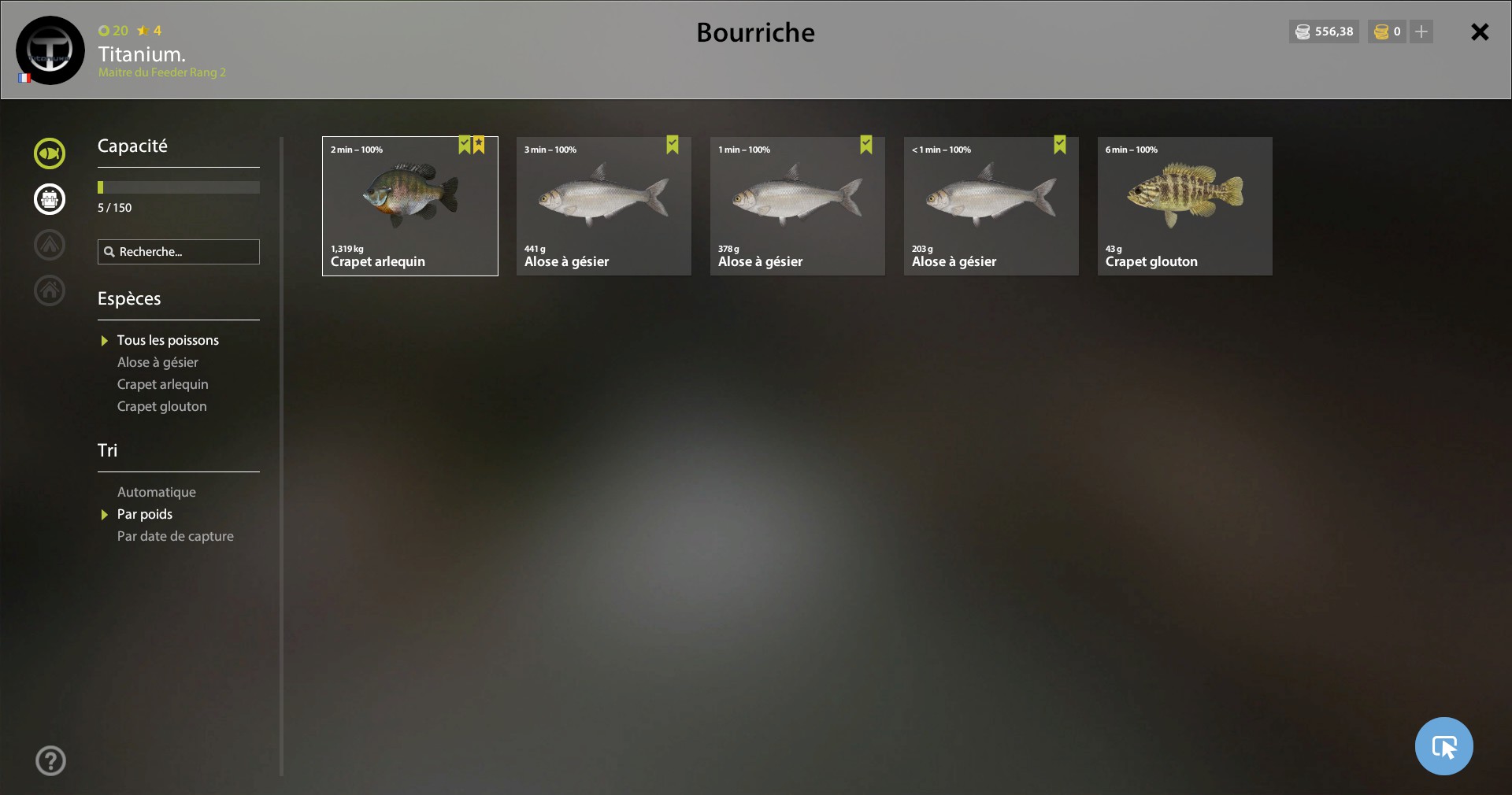Choose Automatique sort option
1512x795 pixels.
pyautogui.click(x=157, y=492)
